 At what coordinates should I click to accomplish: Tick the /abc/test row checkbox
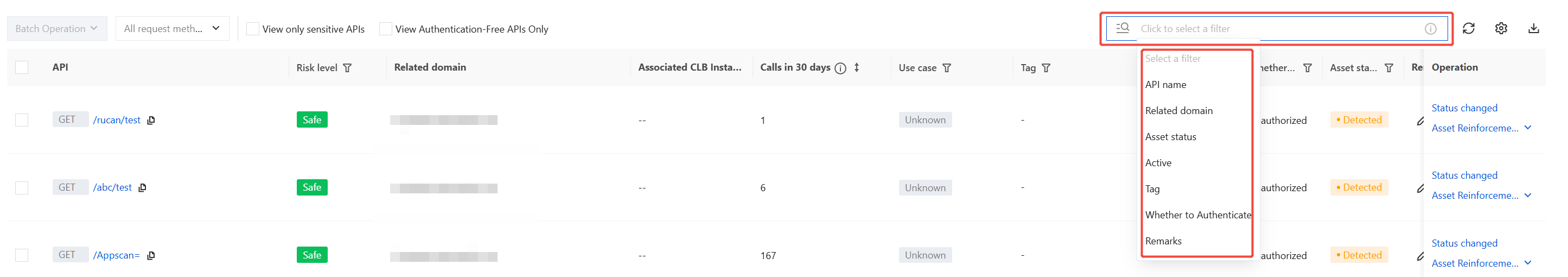coord(22,187)
